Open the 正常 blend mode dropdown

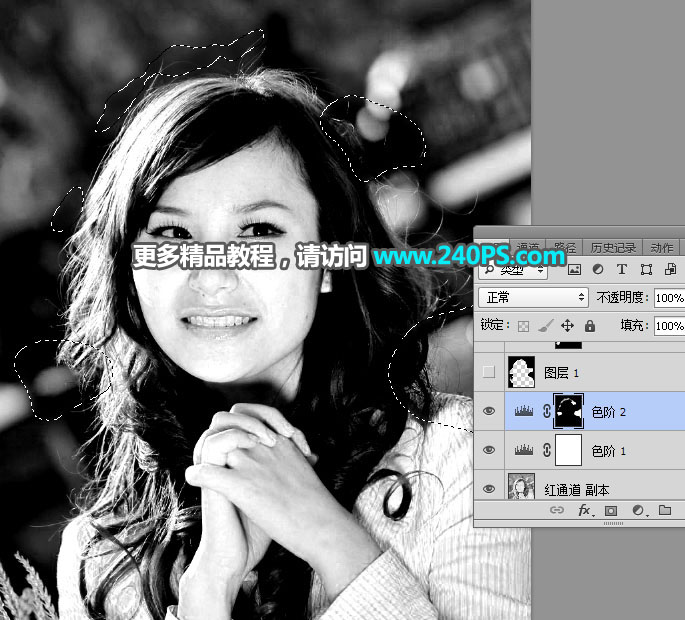(533, 298)
